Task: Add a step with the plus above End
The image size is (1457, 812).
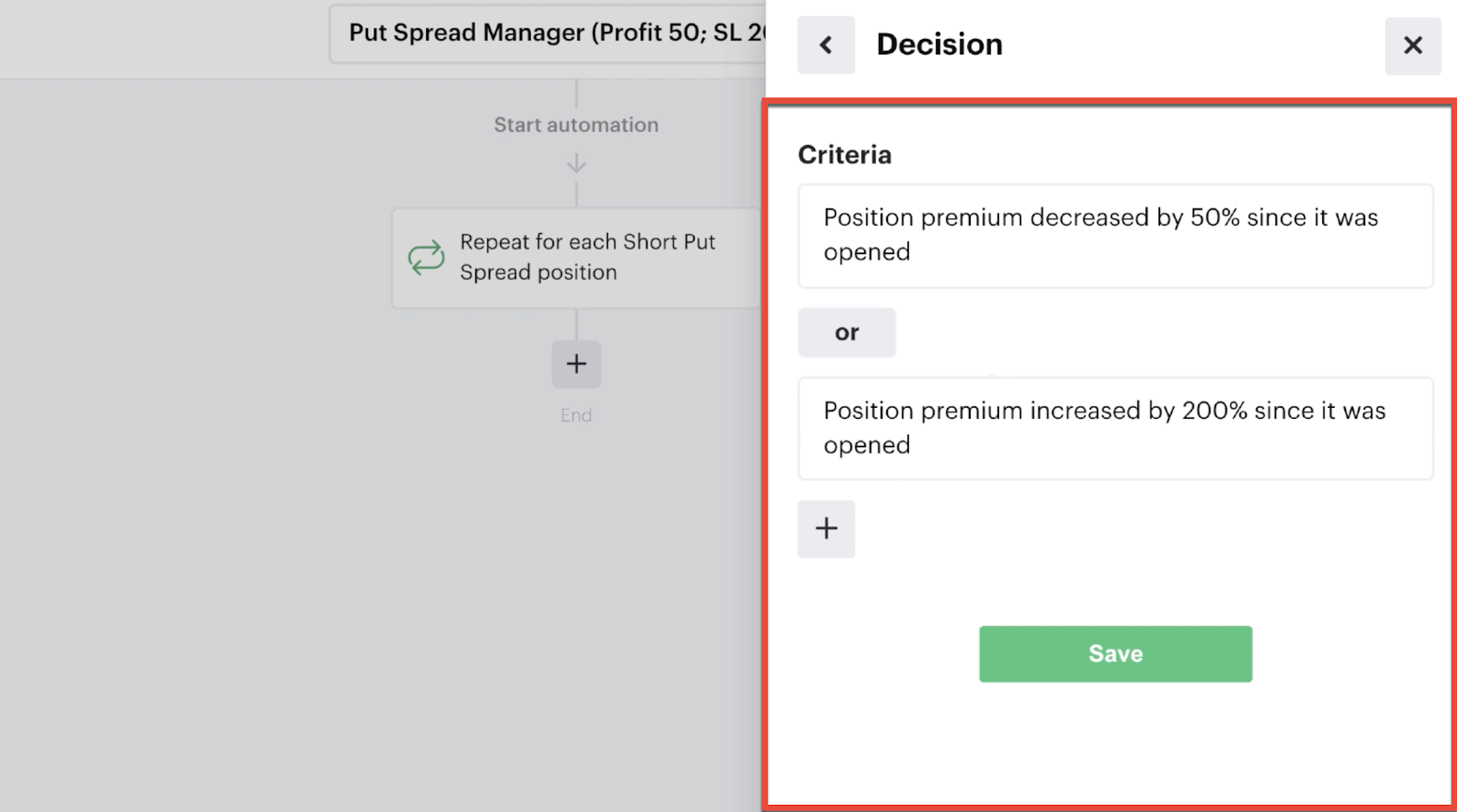Action: [x=576, y=364]
